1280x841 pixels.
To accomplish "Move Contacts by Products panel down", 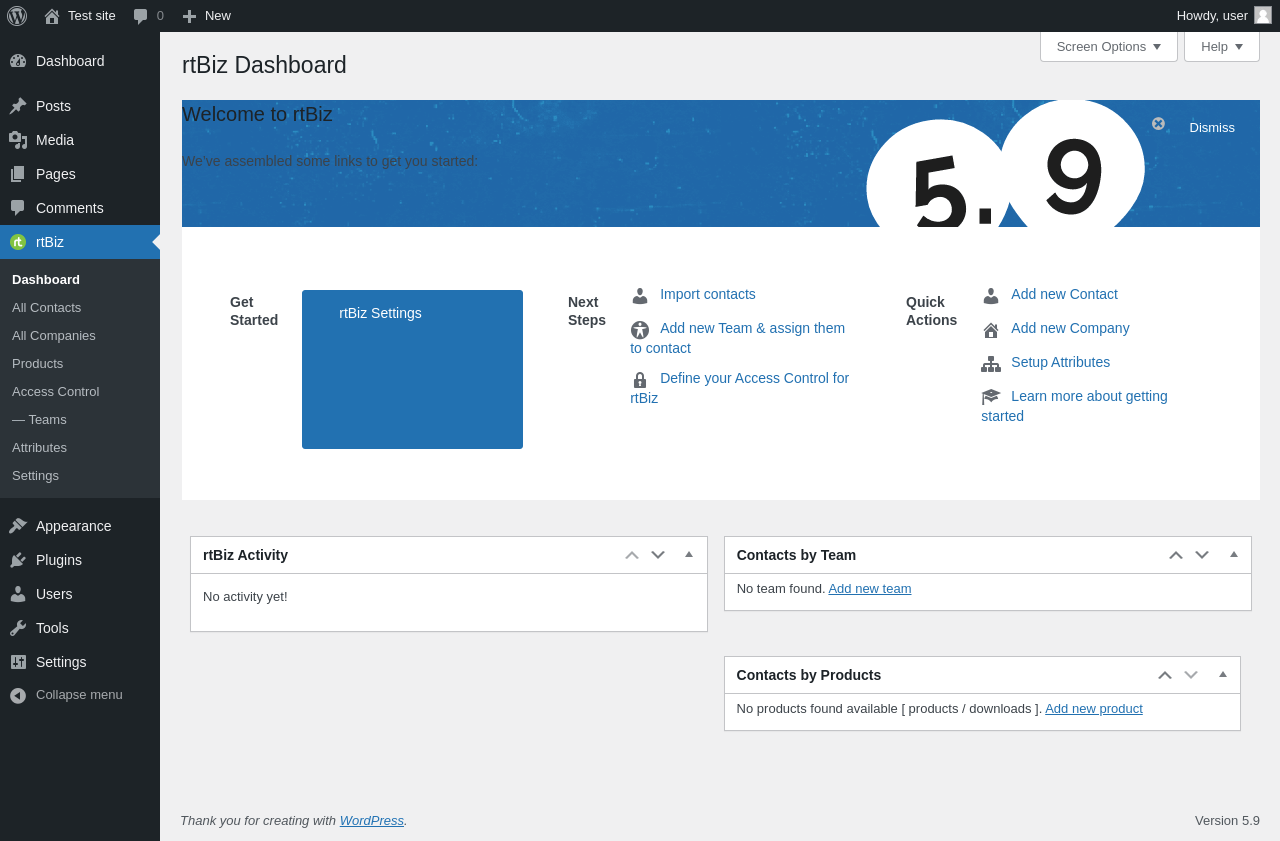I will click(1191, 675).
